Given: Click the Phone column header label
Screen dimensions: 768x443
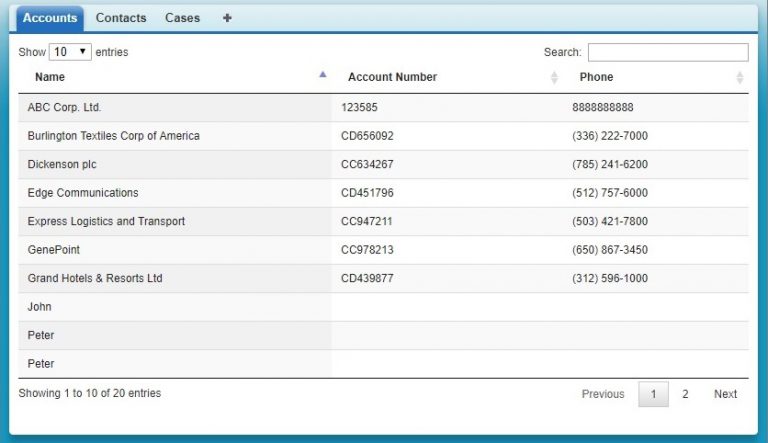Looking at the screenshot, I should click(596, 77).
